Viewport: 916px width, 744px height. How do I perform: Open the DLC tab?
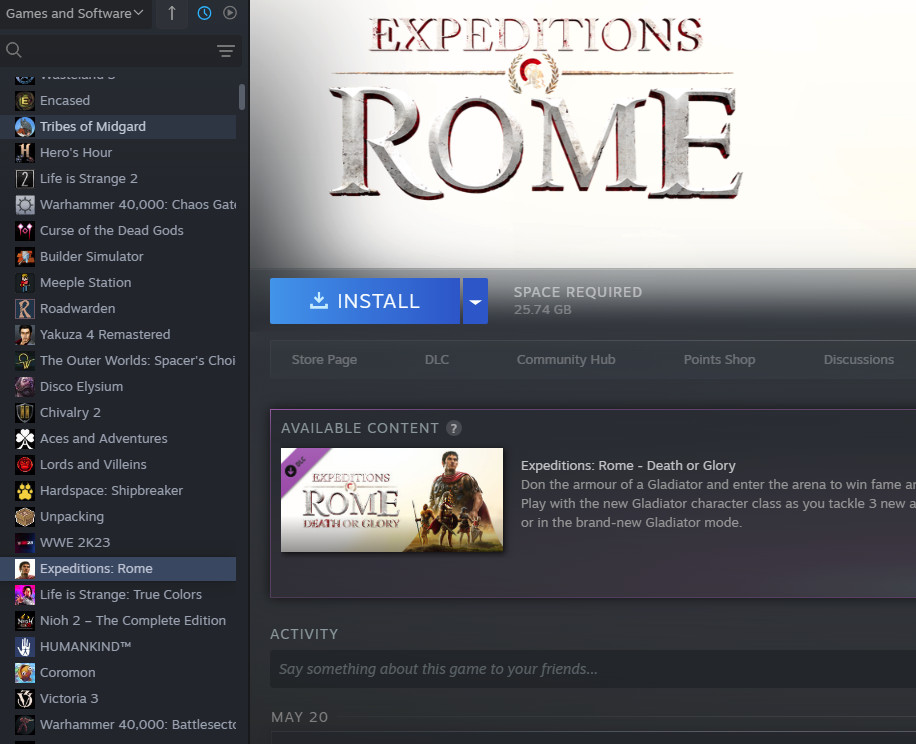pyautogui.click(x=437, y=360)
